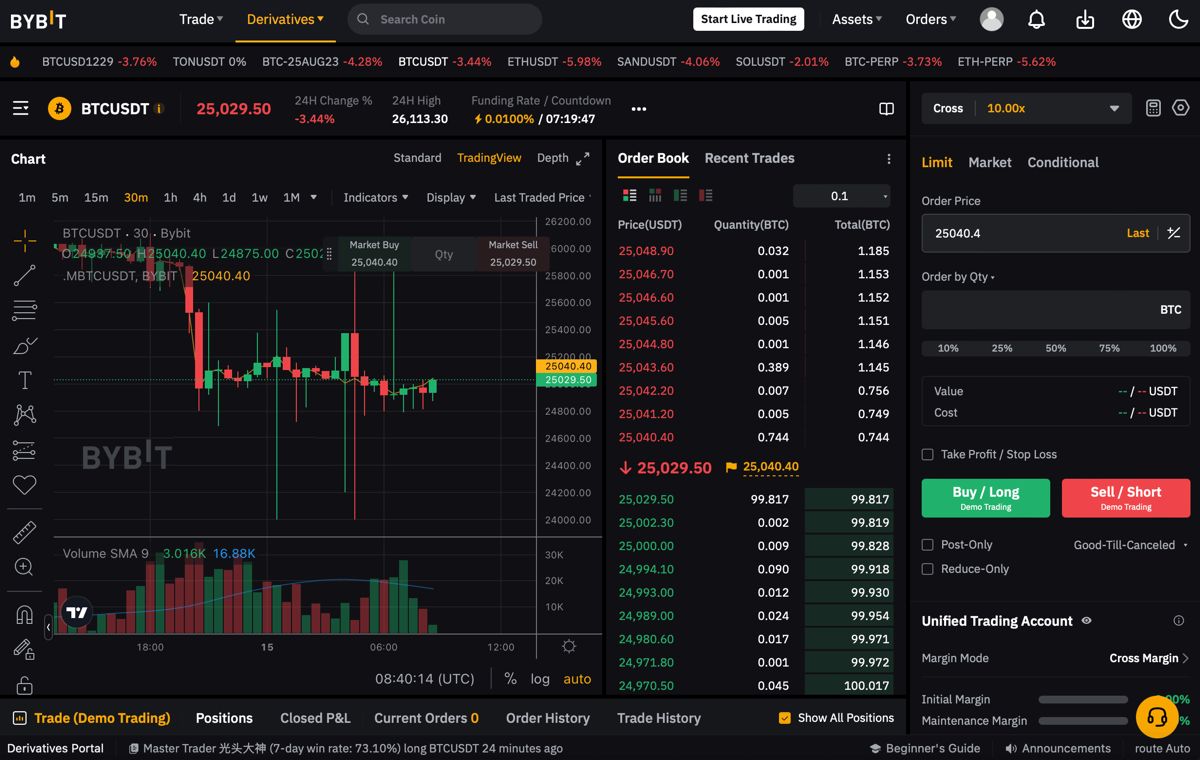Click Market Buy on the chart
Image resolution: width=1200 pixels, height=760 pixels.
click(374, 253)
